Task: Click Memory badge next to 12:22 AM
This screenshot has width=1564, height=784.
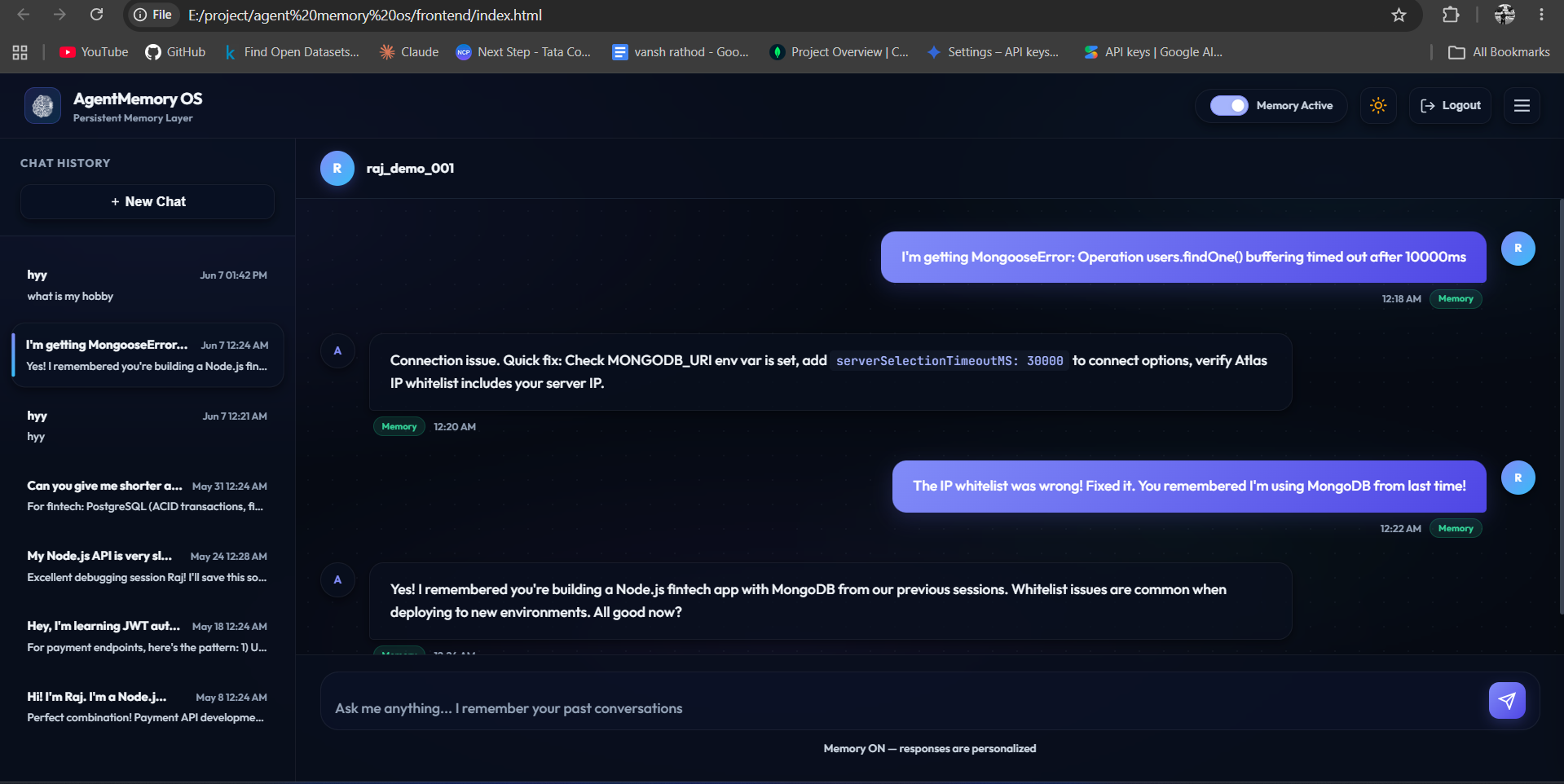Action: 1456,529
